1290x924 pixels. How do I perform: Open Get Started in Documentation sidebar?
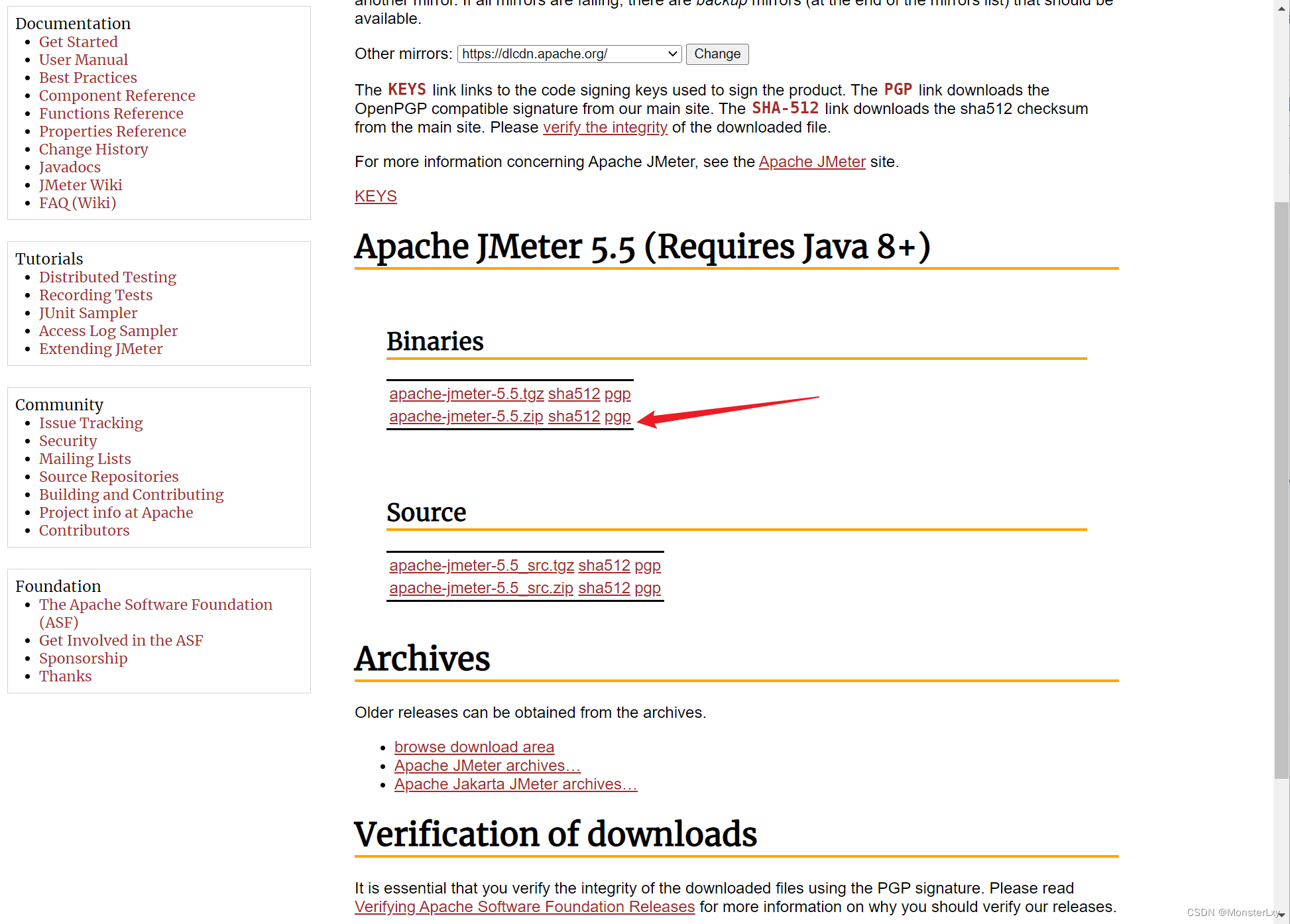click(x=78, y=42)
